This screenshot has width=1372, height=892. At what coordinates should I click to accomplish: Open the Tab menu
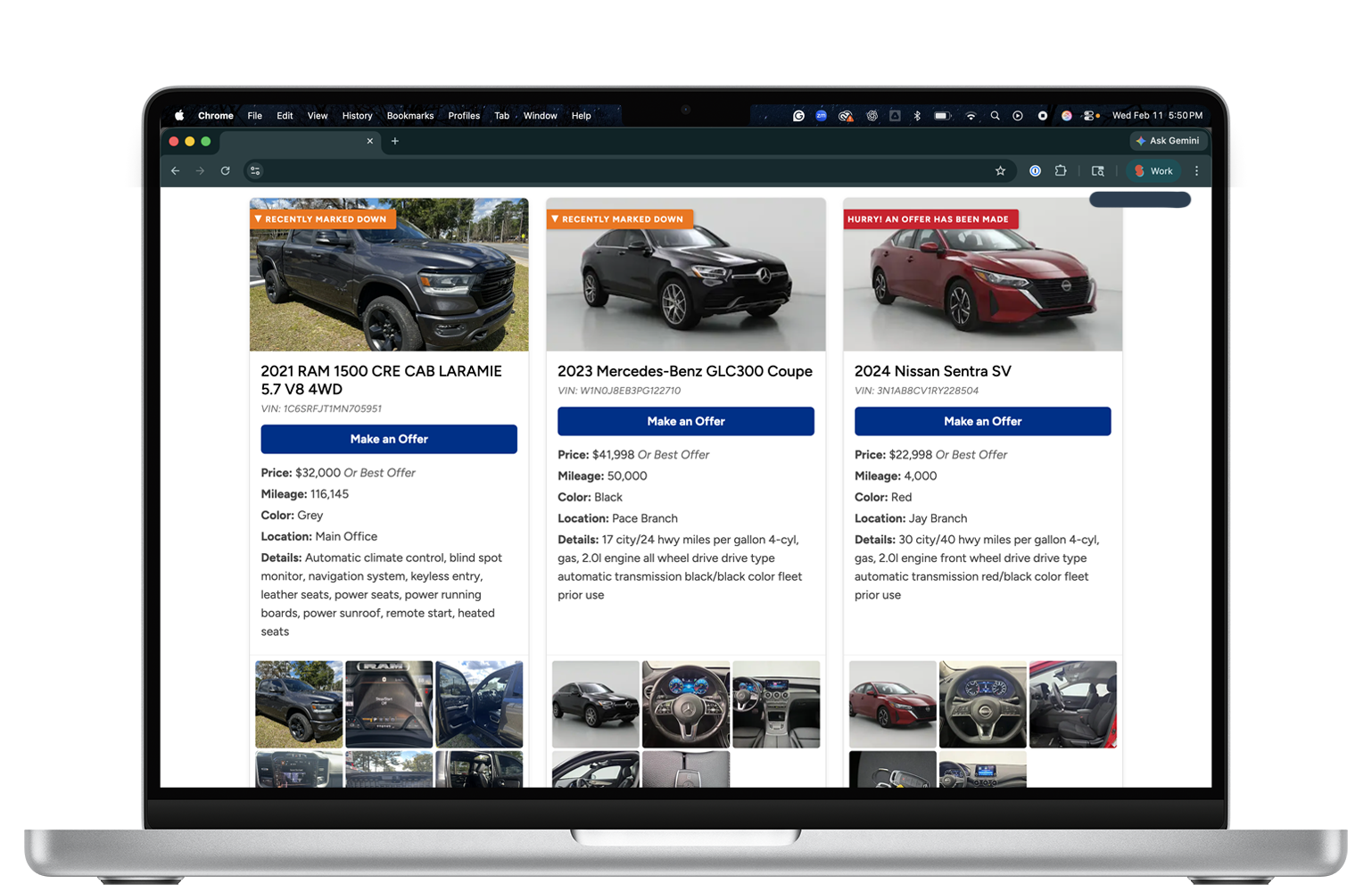coord(502,116)
